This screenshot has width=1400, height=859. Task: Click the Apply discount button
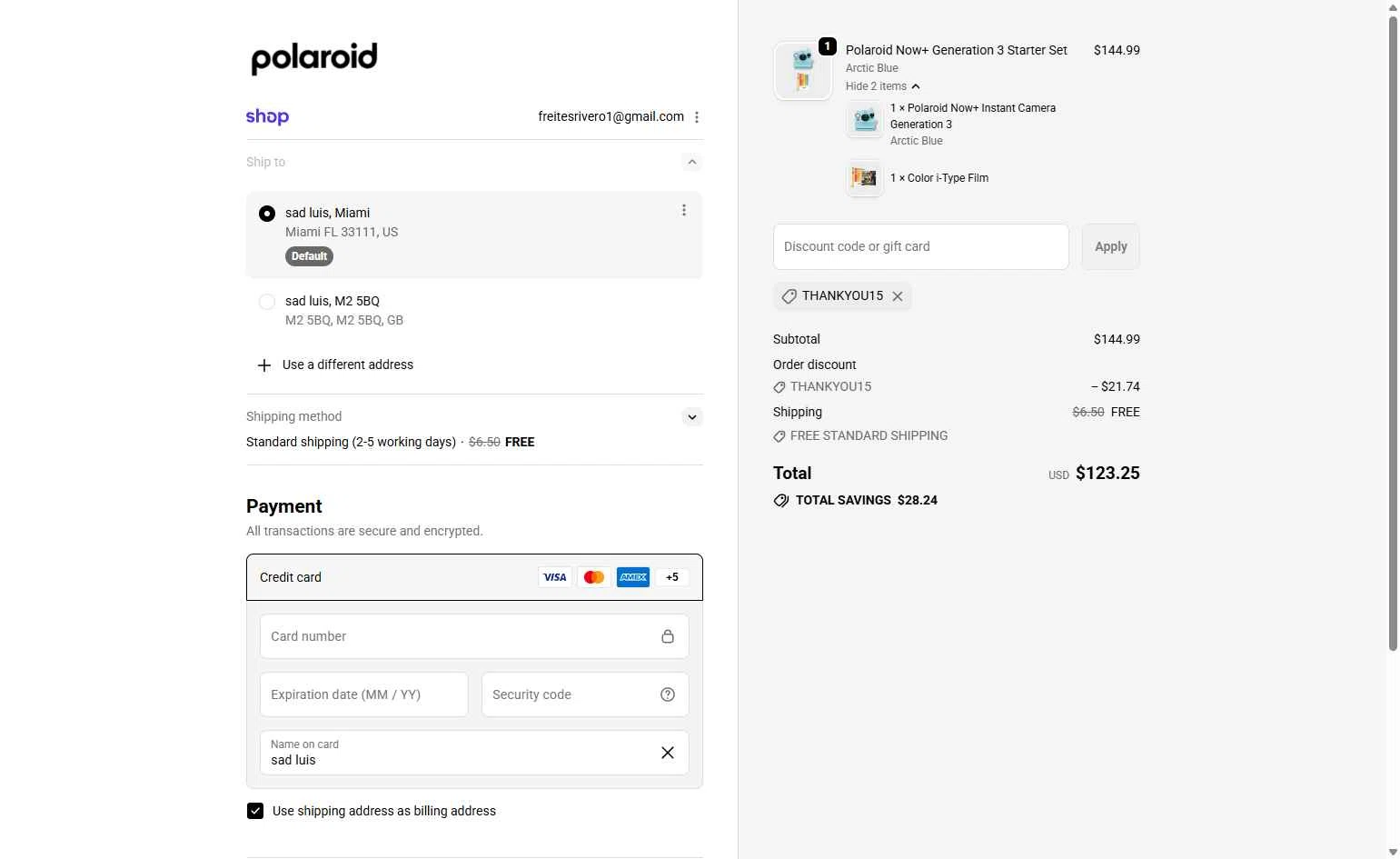click(x=1110, y=246)
